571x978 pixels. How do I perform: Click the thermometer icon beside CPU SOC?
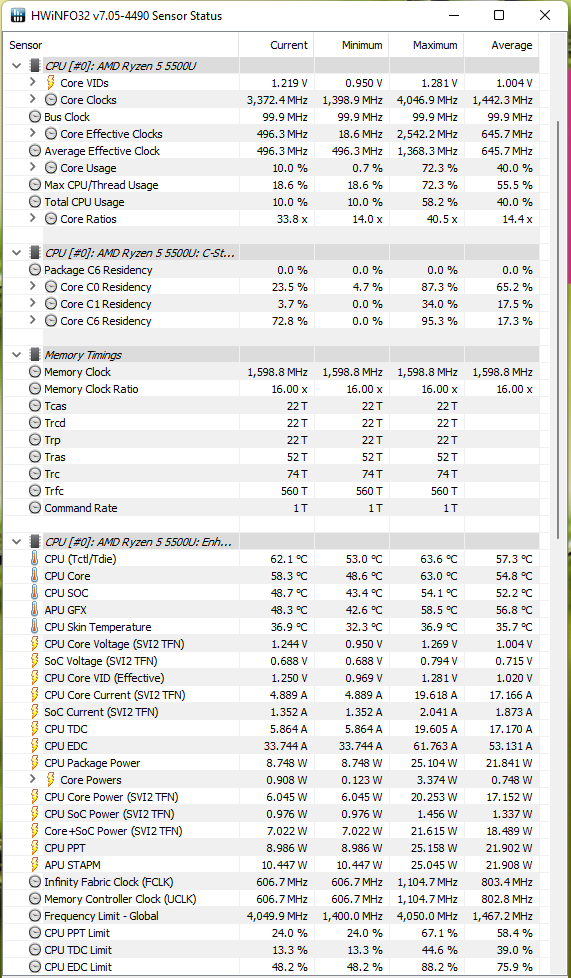point(35,593)
